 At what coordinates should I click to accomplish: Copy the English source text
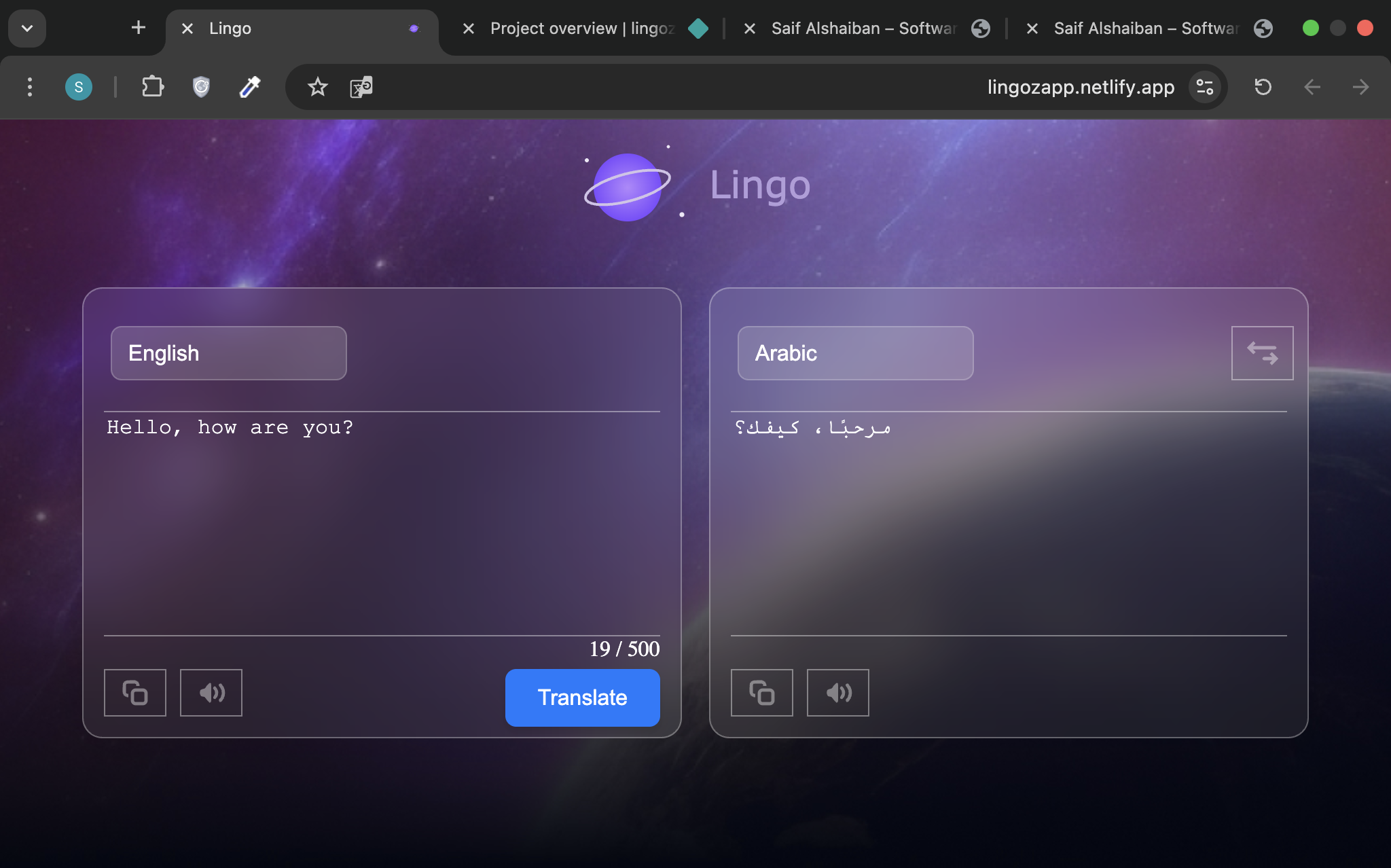[134, 693]
